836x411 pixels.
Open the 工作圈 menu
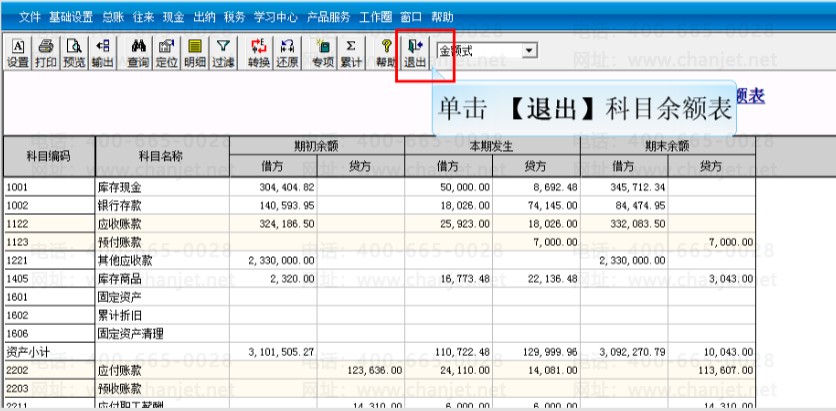[376, 17]
